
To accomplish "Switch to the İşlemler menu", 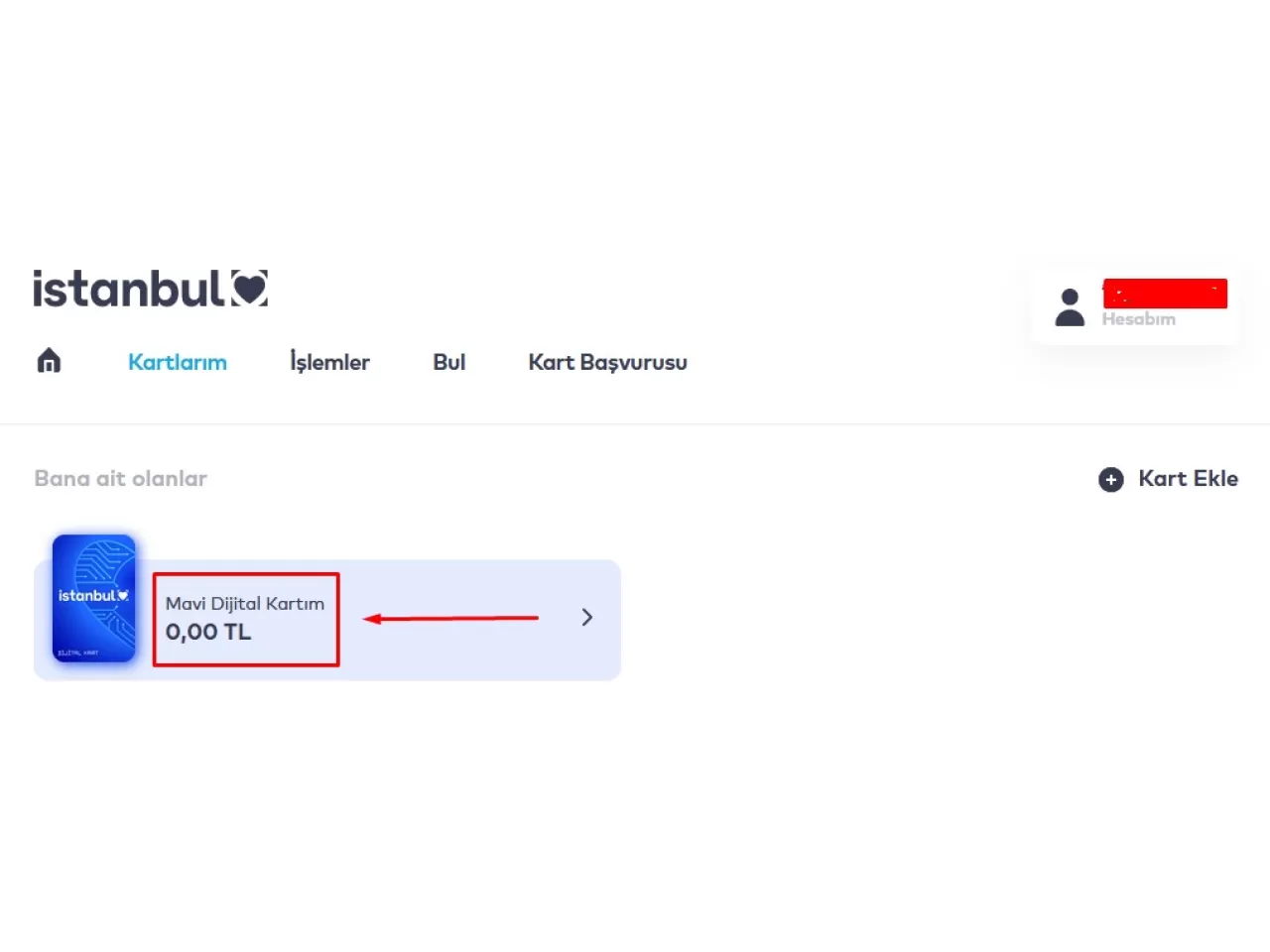I will [329, 362].
